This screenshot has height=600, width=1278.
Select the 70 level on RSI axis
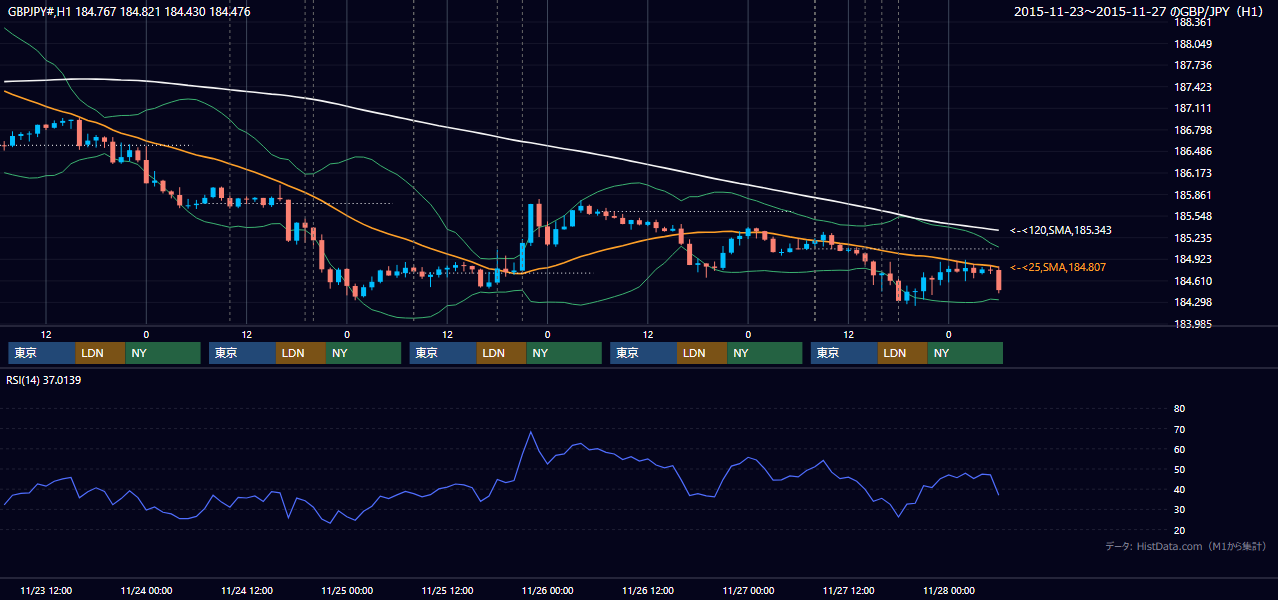point(1179,429)
